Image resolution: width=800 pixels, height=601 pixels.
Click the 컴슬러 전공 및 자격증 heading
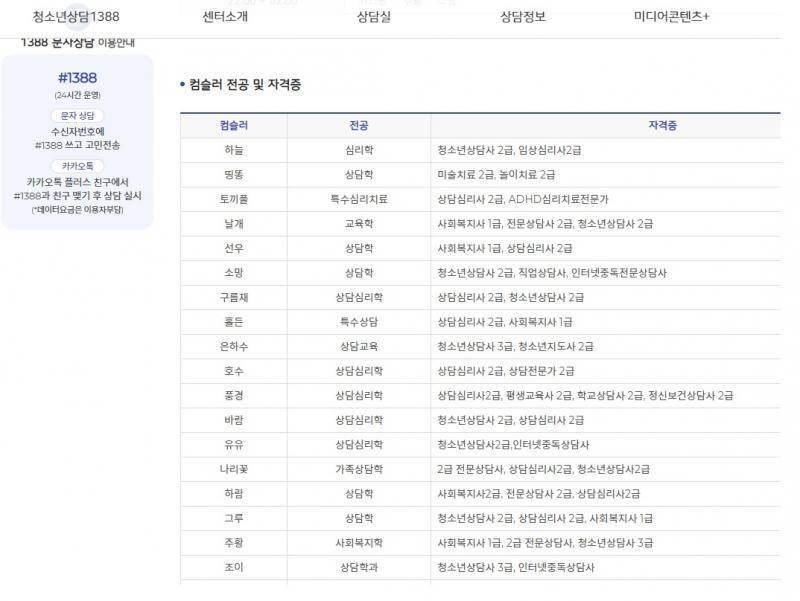click(245, 84)
